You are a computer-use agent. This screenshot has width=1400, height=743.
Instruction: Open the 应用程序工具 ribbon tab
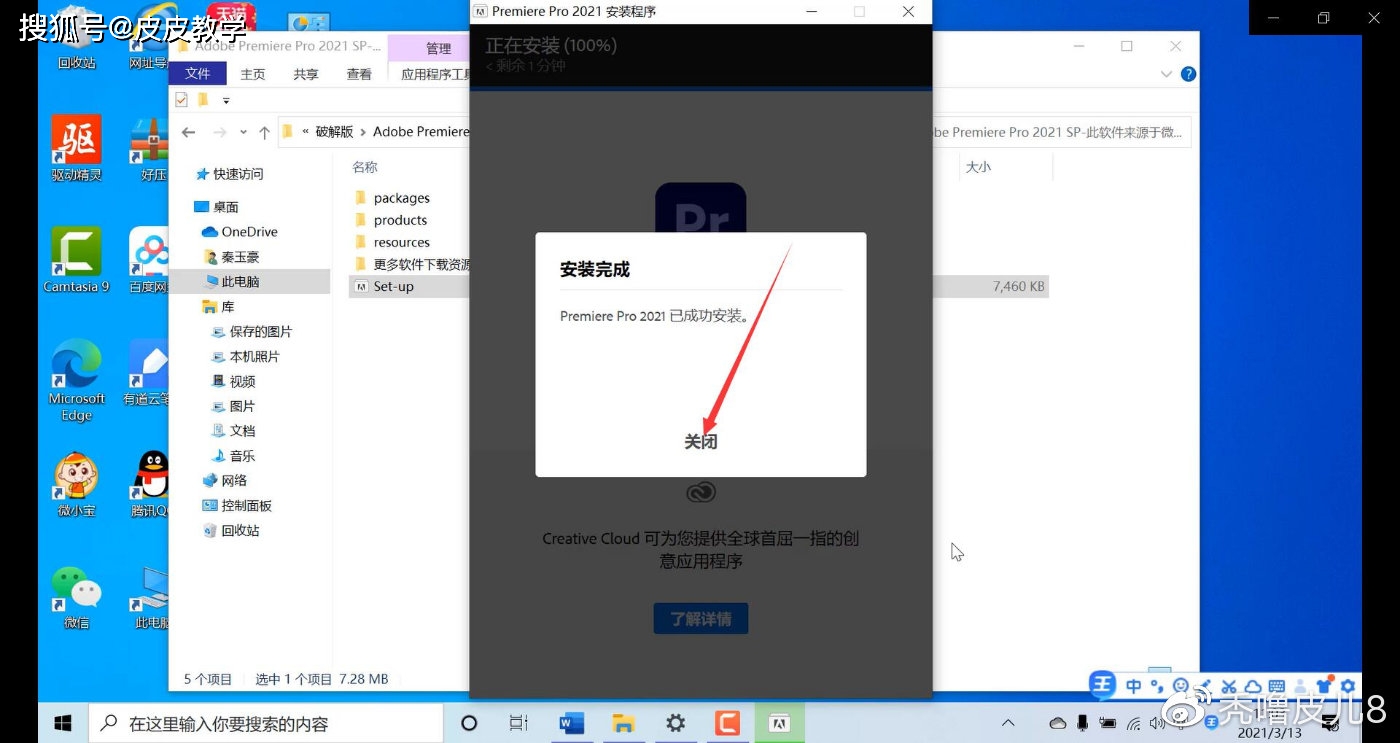[x=434, y=74]
